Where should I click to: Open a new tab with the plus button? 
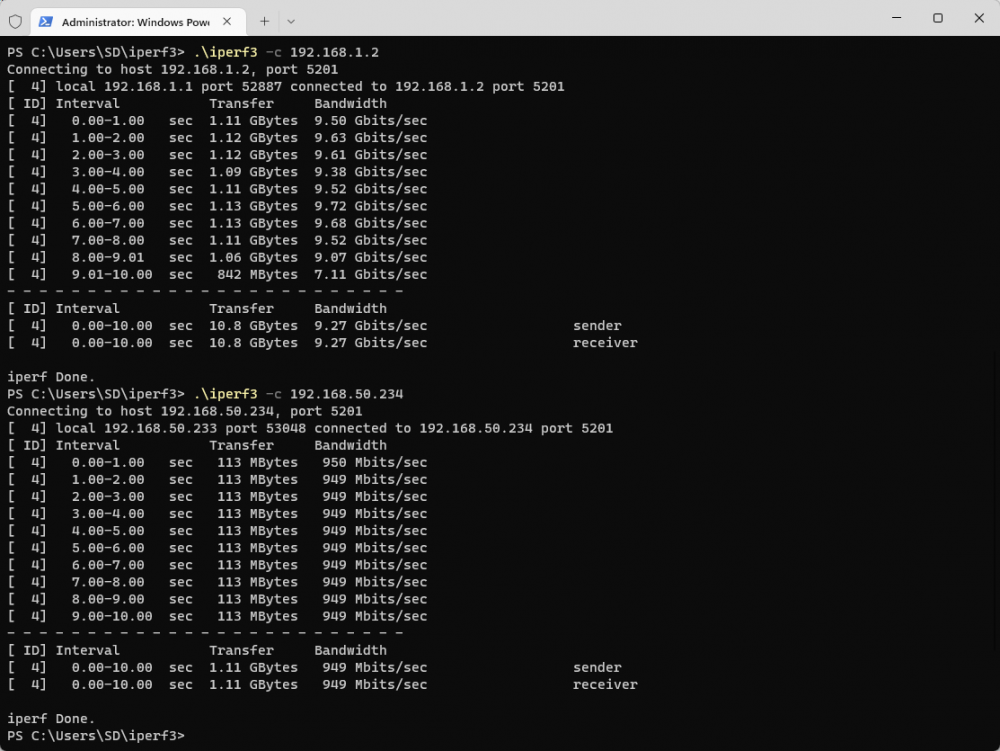pyautogui.click(x=265, y=22)
